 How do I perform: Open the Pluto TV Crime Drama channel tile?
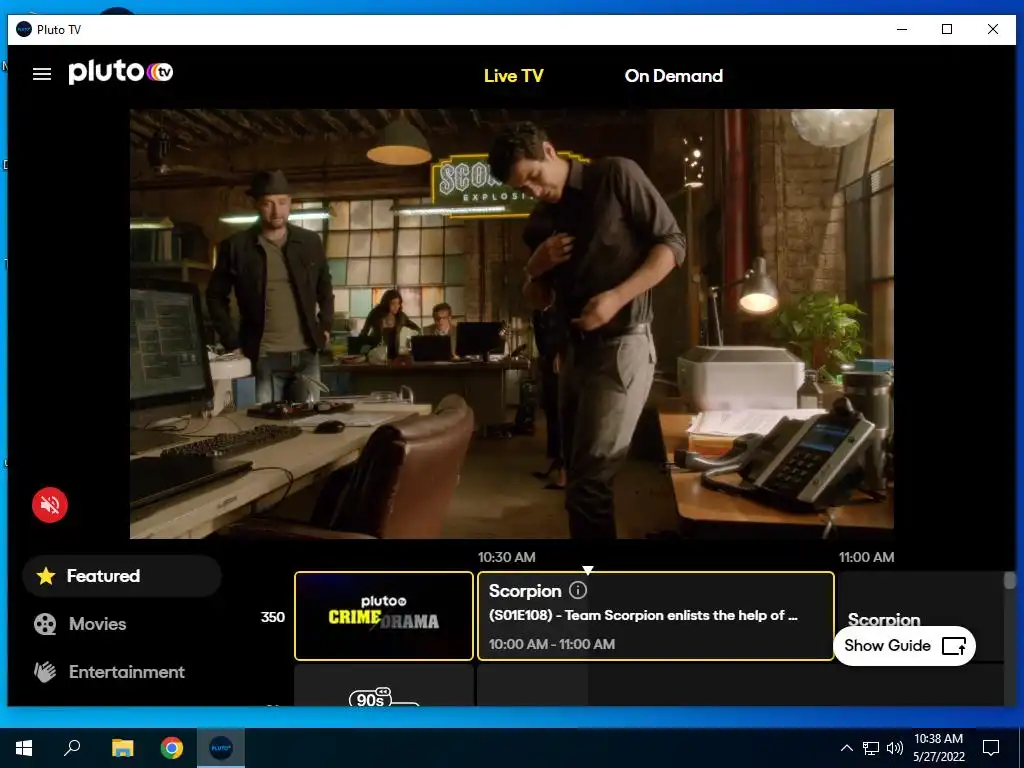click(383, 616)
